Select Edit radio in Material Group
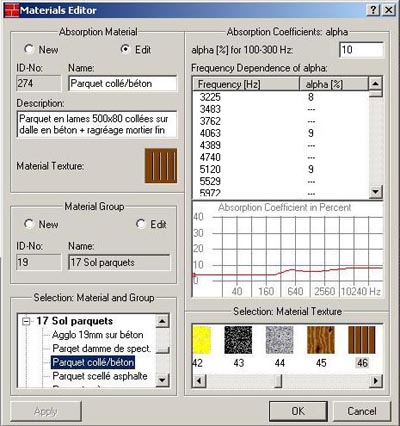The width and height of the screenshot is (400, 426). 140,224
